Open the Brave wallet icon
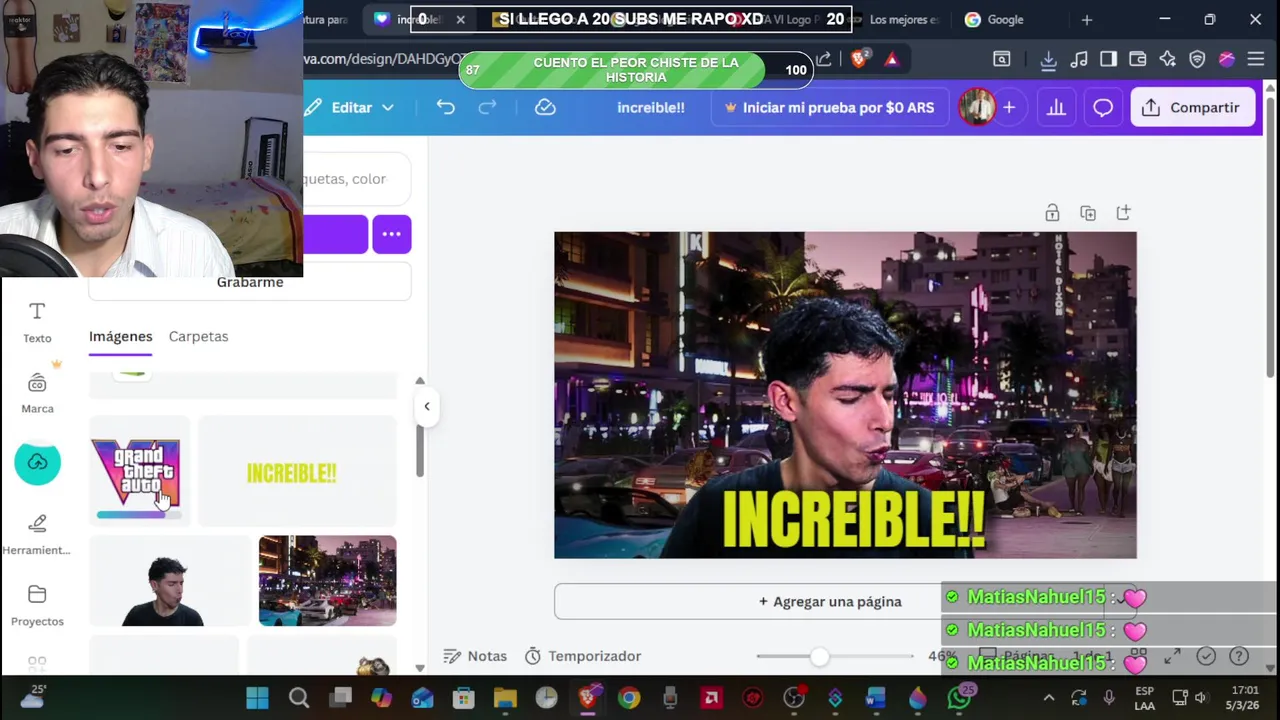Screen dimensions: 1280x720 1138,59
